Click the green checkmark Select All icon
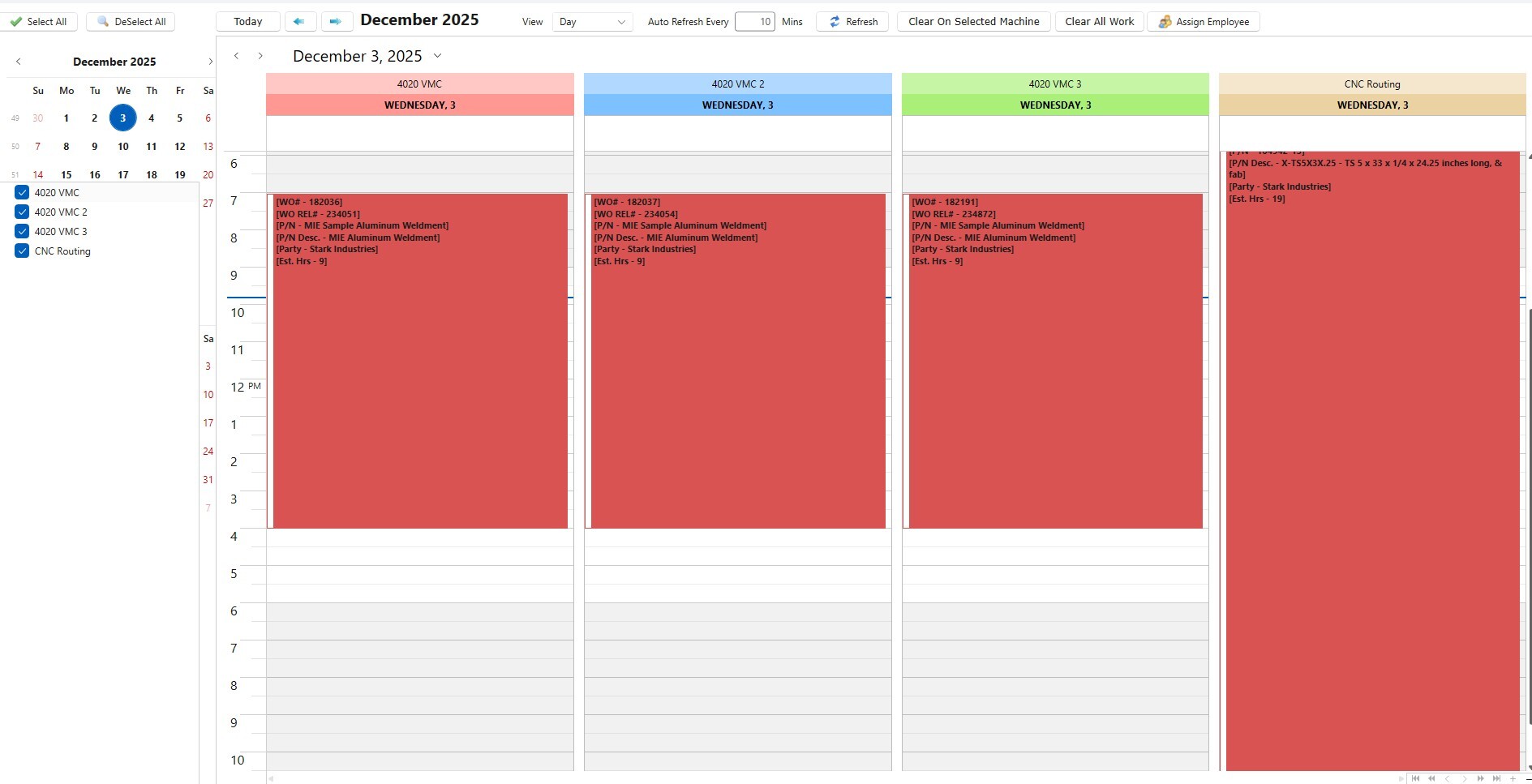This screenshot has height=784, width=1532. [15, 21]
